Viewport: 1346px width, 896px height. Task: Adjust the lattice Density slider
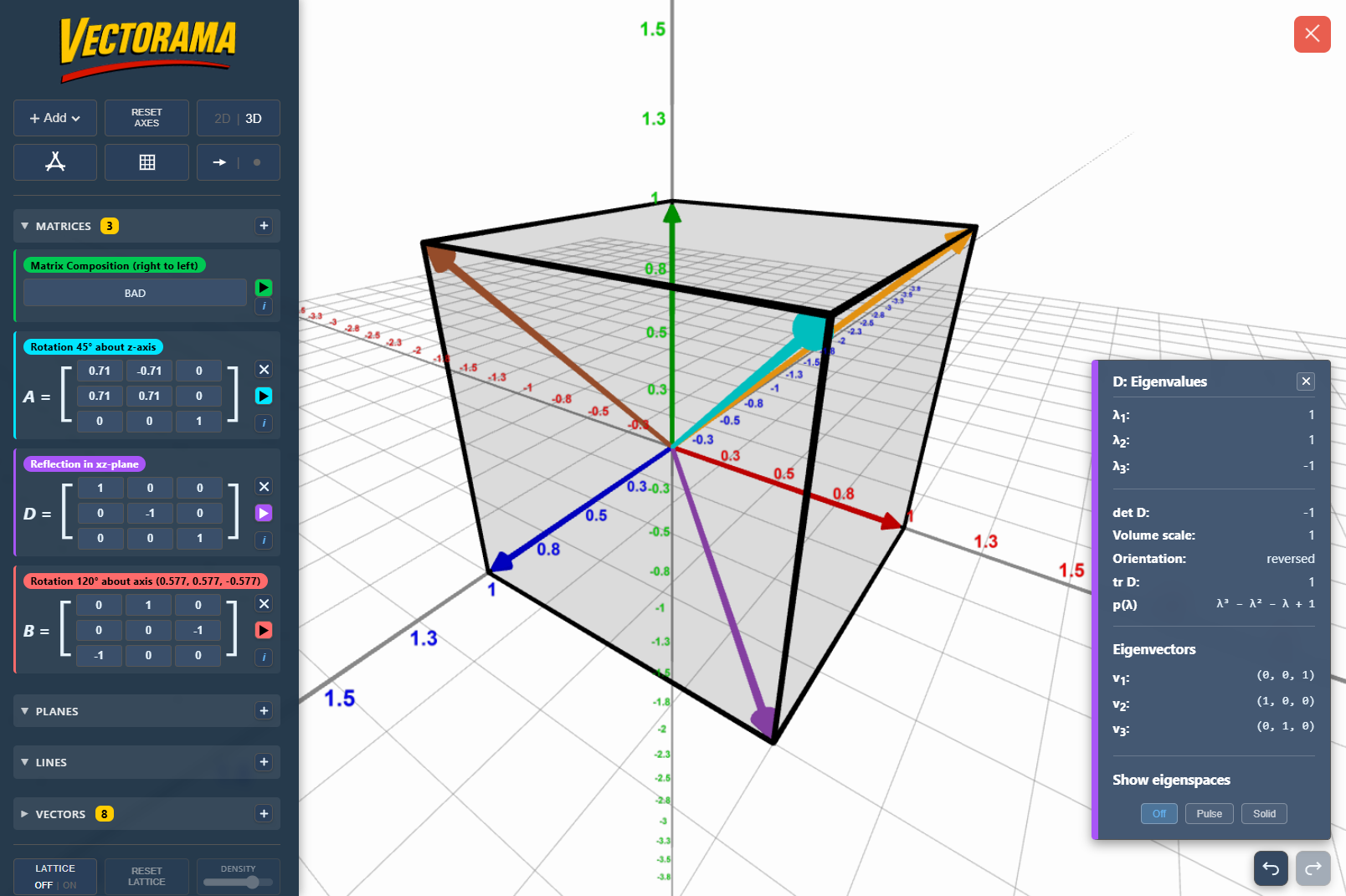point(238,883)
